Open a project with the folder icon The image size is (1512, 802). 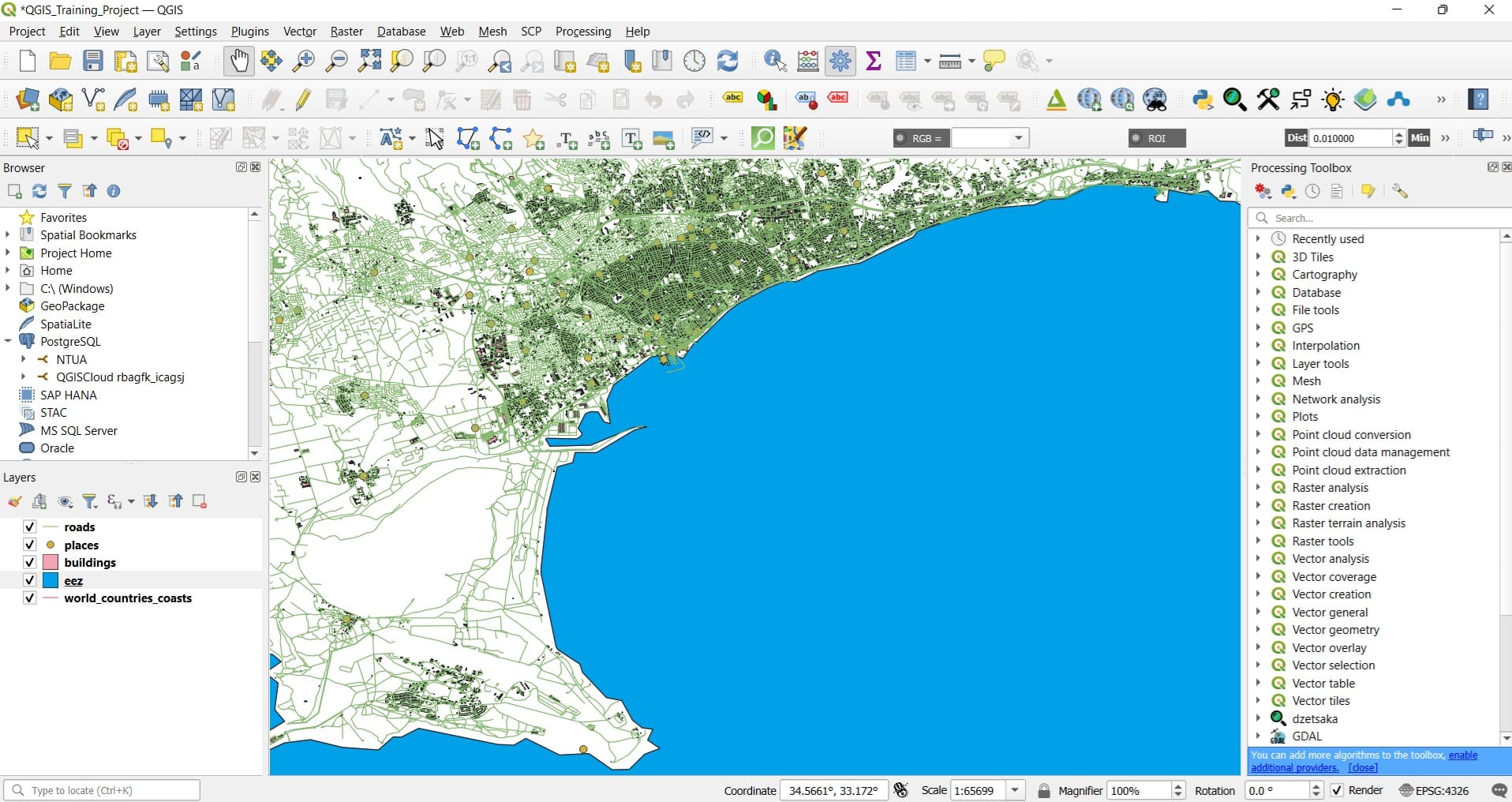pos(61,61)
